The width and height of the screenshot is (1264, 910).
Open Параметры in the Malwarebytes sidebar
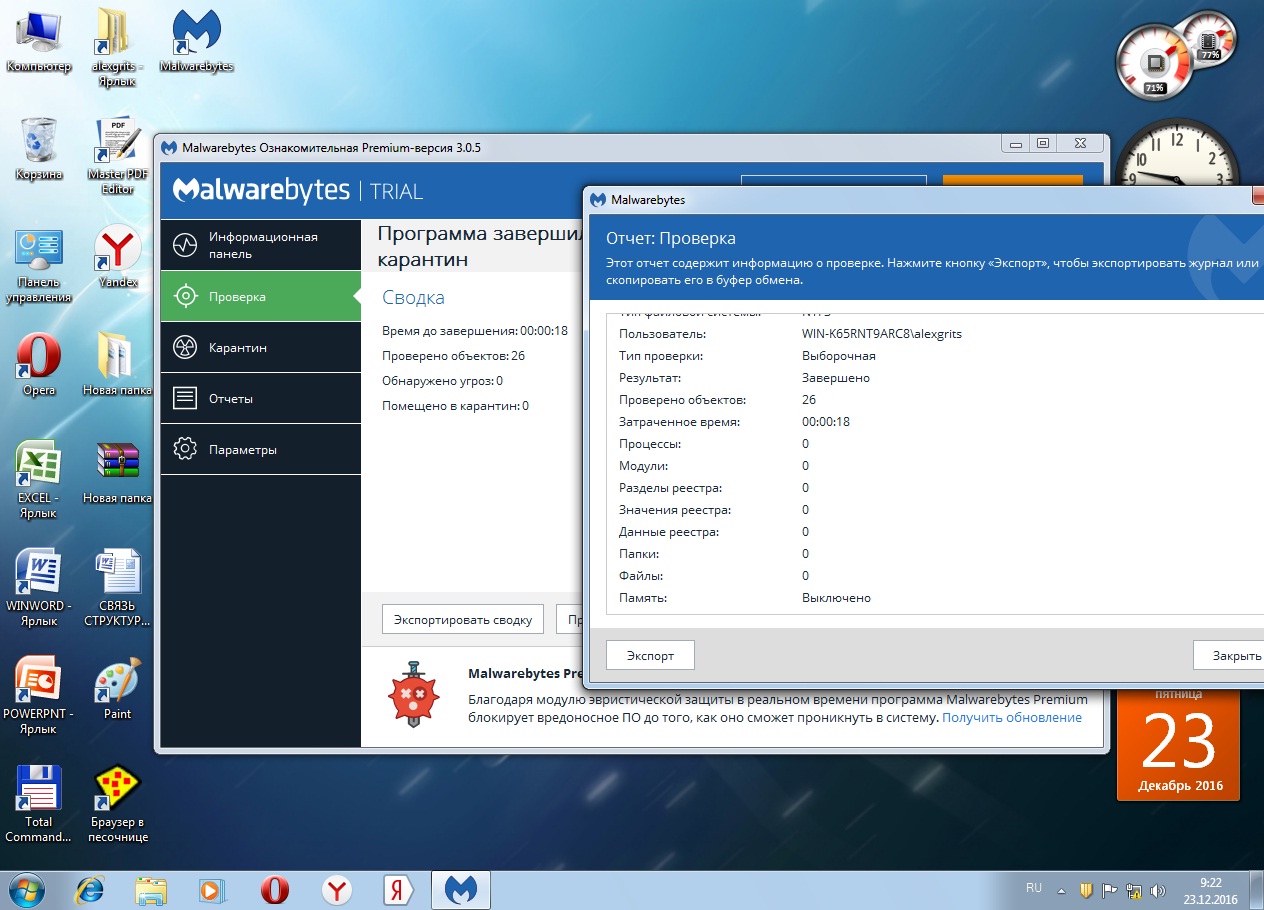click(x=260, y=449)
